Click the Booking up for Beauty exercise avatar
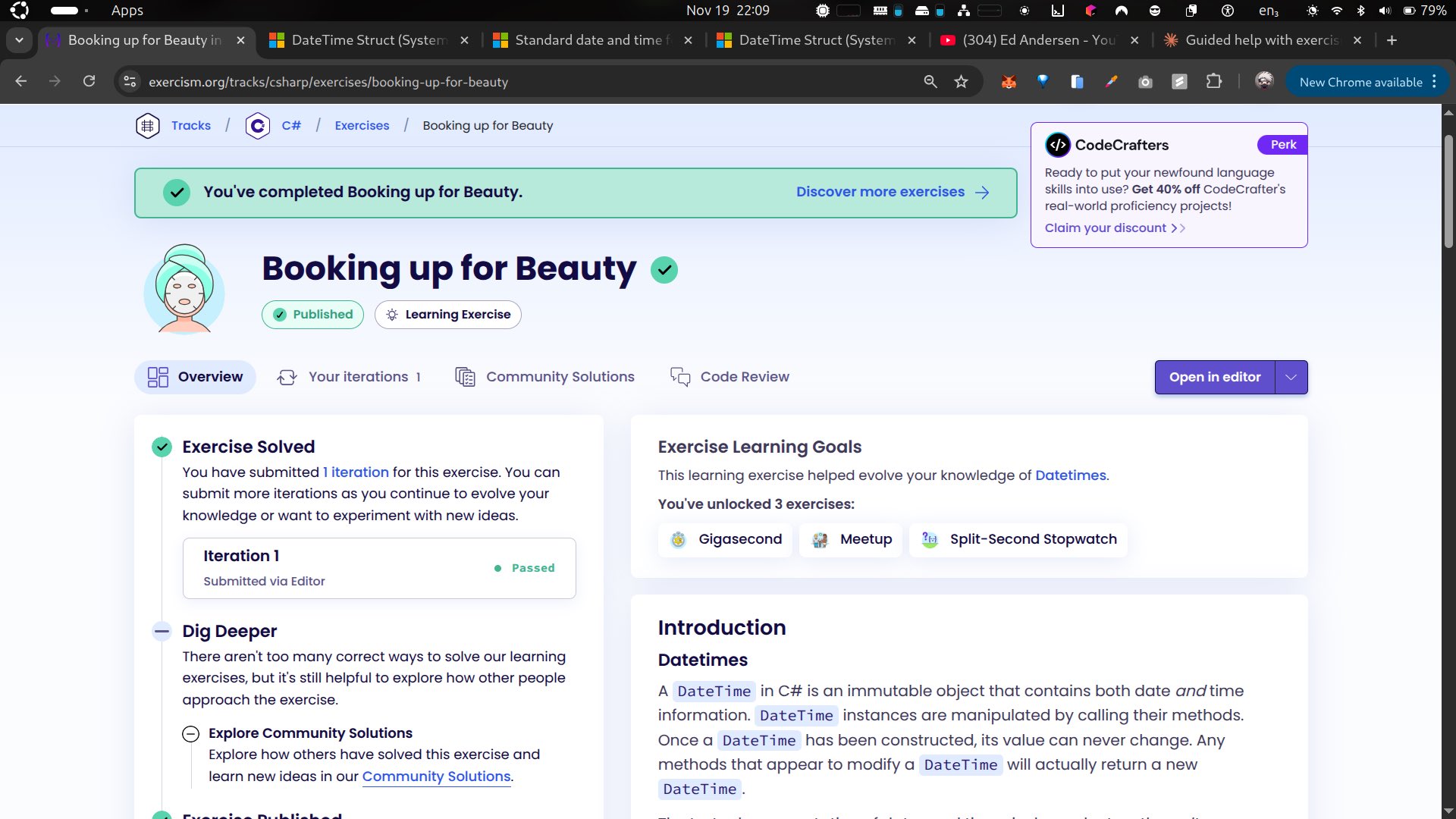Screen dimensions: 1456x819 (x=184, y=290)
